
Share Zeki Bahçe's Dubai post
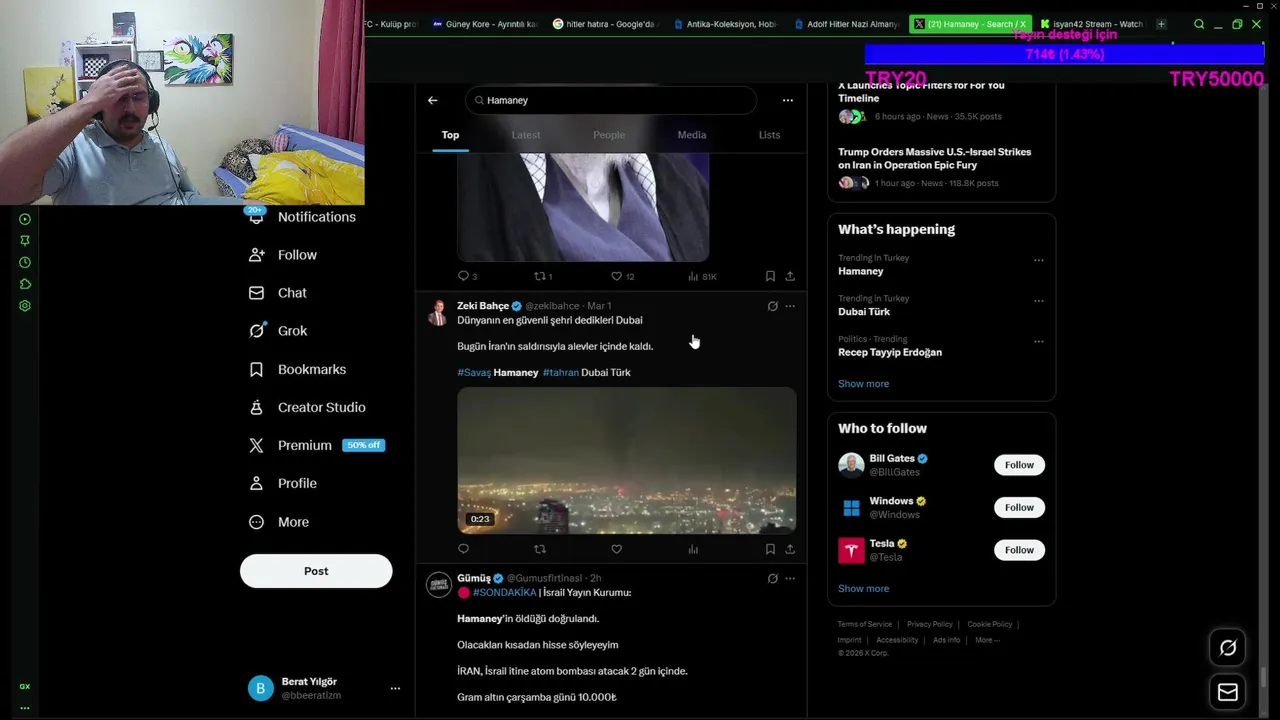[790, 549]
